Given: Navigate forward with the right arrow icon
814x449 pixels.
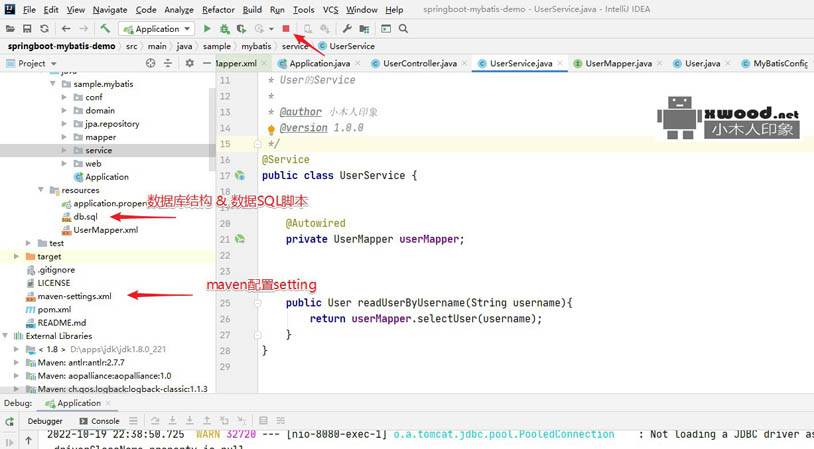Looking at the screenshot, I should (x=84, y=29).
